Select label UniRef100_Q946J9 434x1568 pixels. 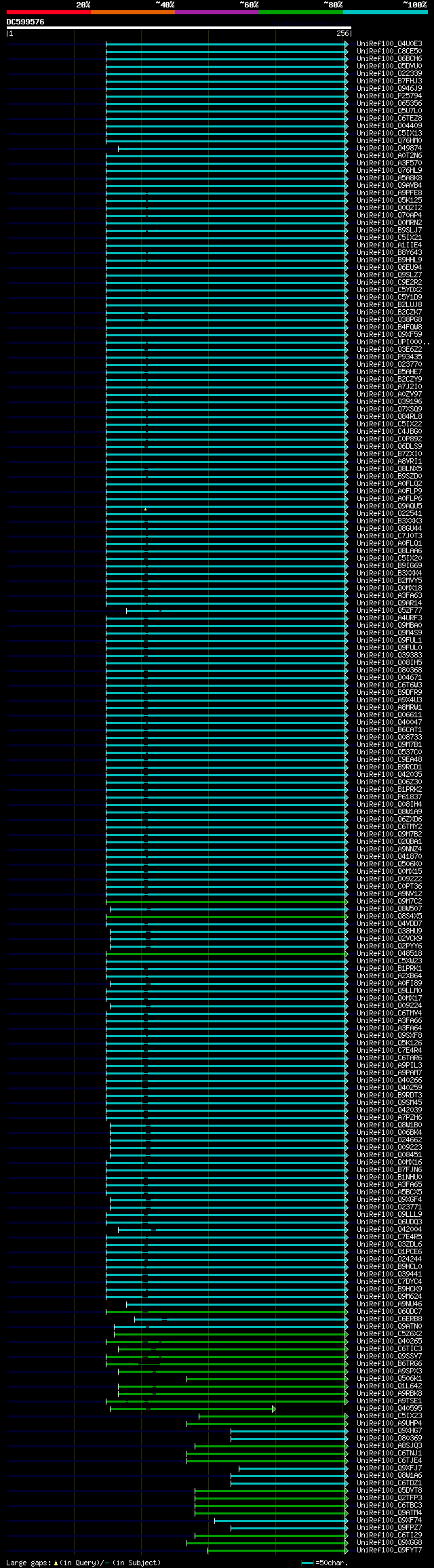coord(389,89)
